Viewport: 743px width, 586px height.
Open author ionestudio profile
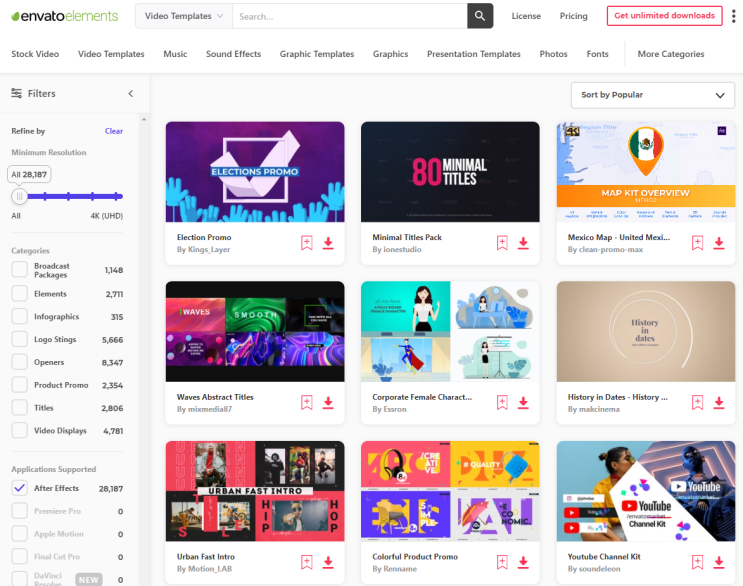[402, 250]
